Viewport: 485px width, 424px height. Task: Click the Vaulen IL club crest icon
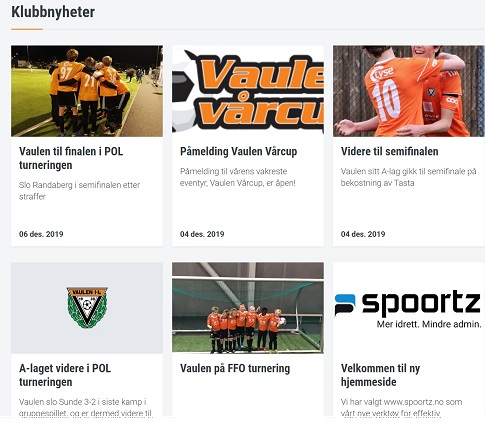pyautogui.click(x=87, y=307)
